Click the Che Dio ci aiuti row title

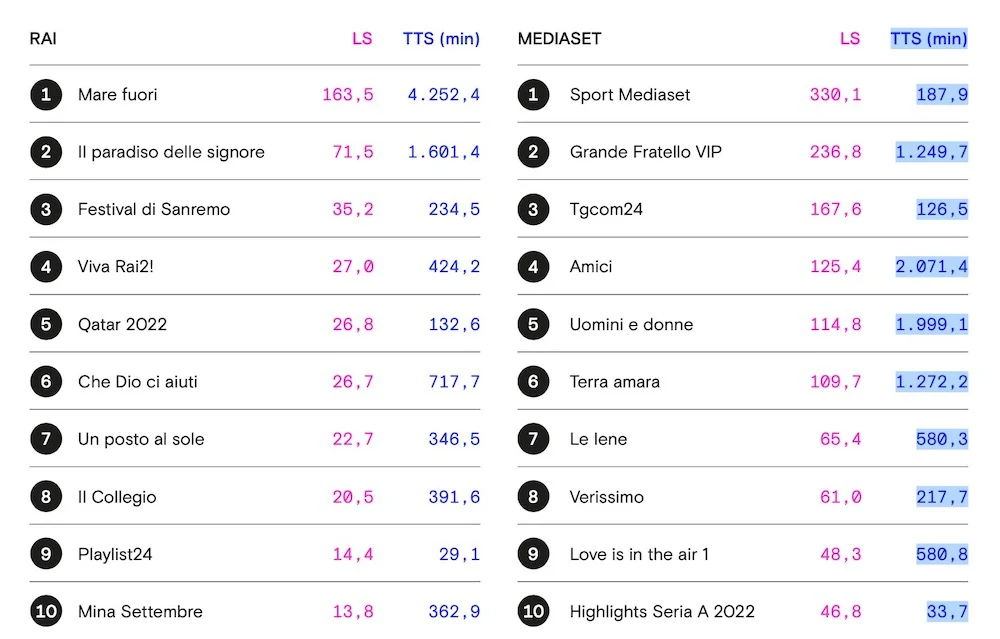tap(138, 382)
